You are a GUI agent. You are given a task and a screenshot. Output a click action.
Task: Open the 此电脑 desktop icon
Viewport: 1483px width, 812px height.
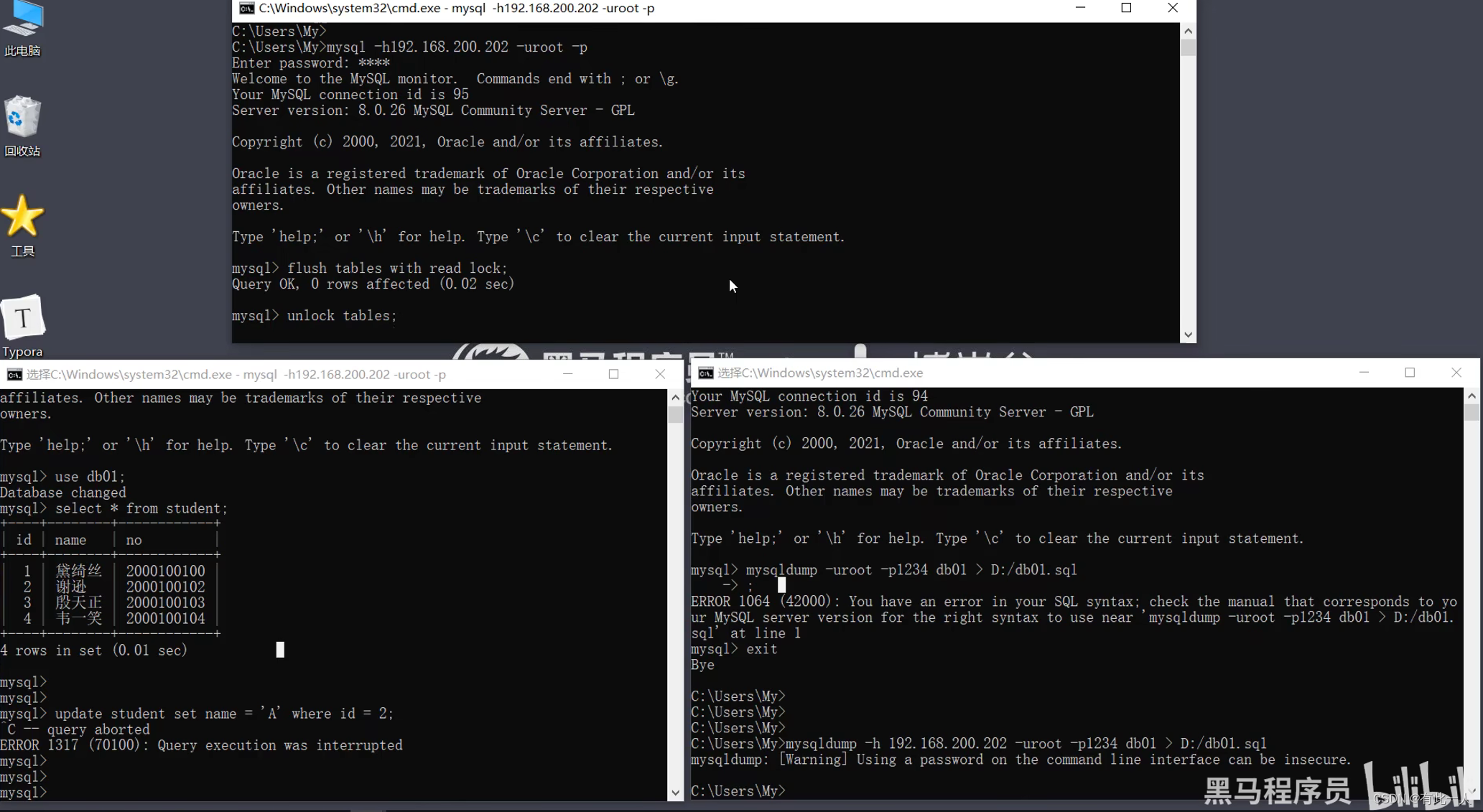tap(23, 29)
